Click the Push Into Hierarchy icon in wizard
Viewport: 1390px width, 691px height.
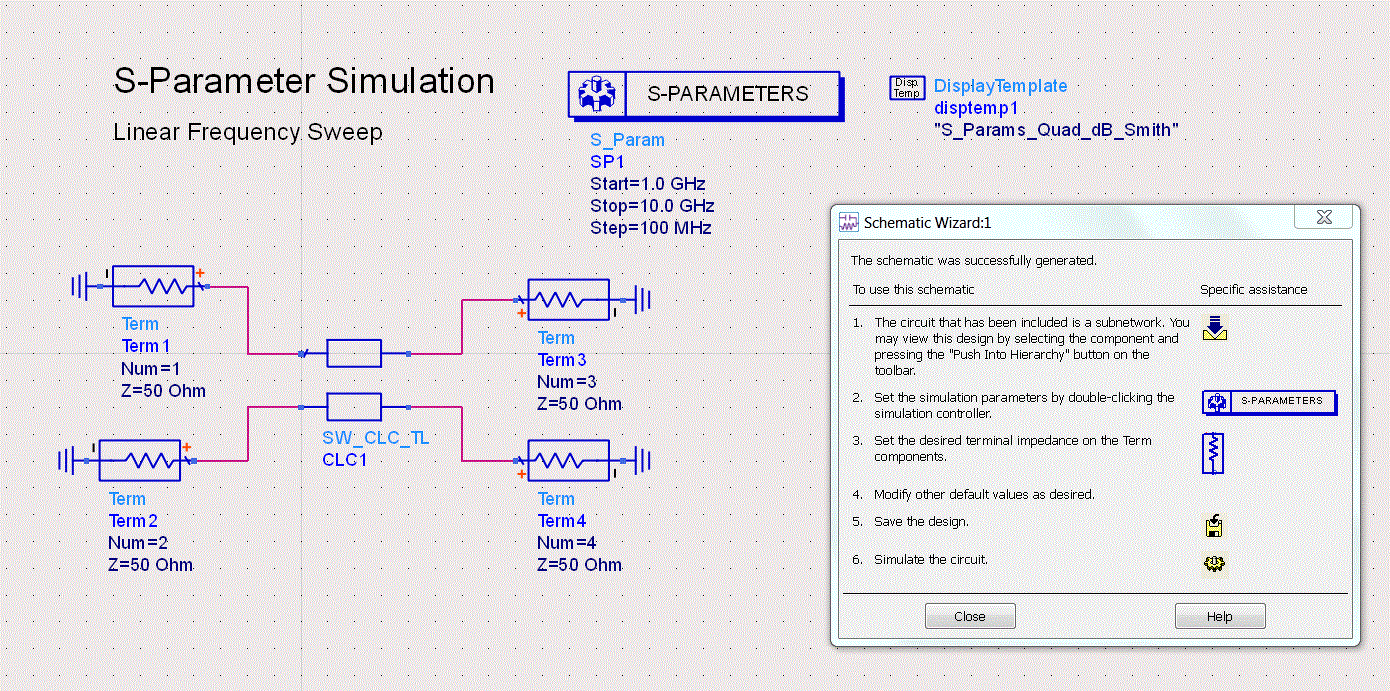pyautogui.click(x=1215, y=328)
